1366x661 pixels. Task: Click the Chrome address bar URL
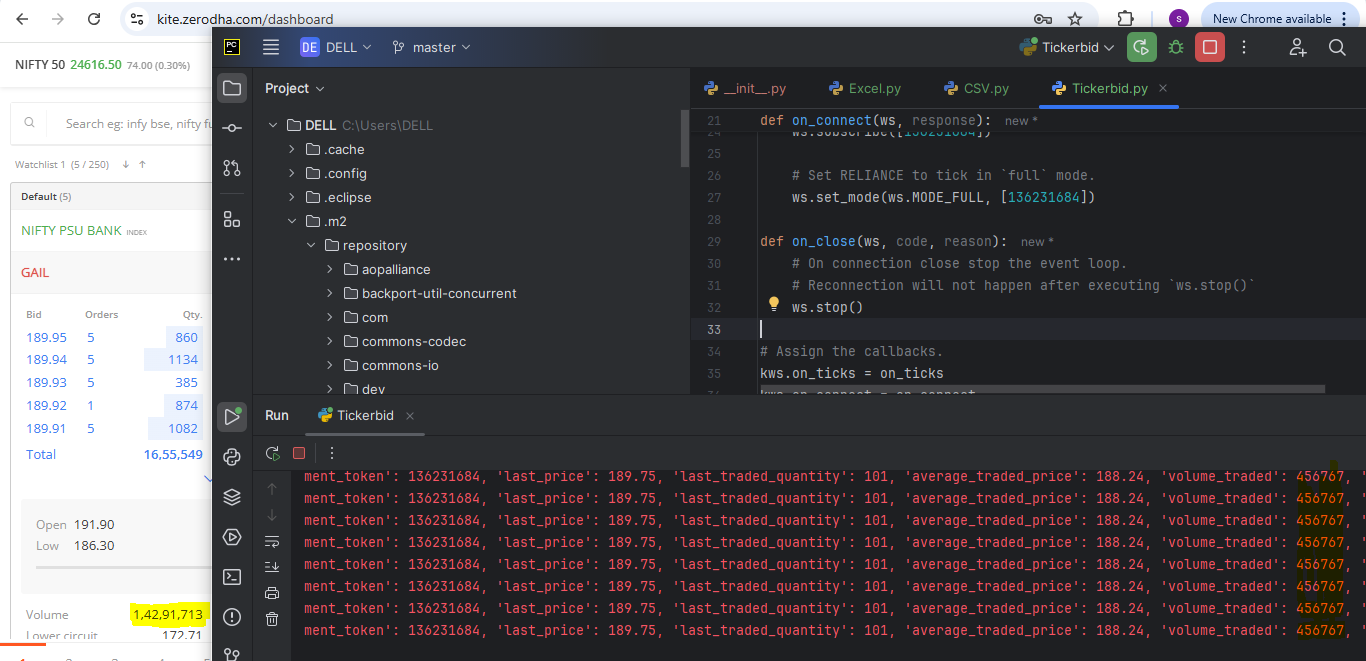[x=245, y=19]
